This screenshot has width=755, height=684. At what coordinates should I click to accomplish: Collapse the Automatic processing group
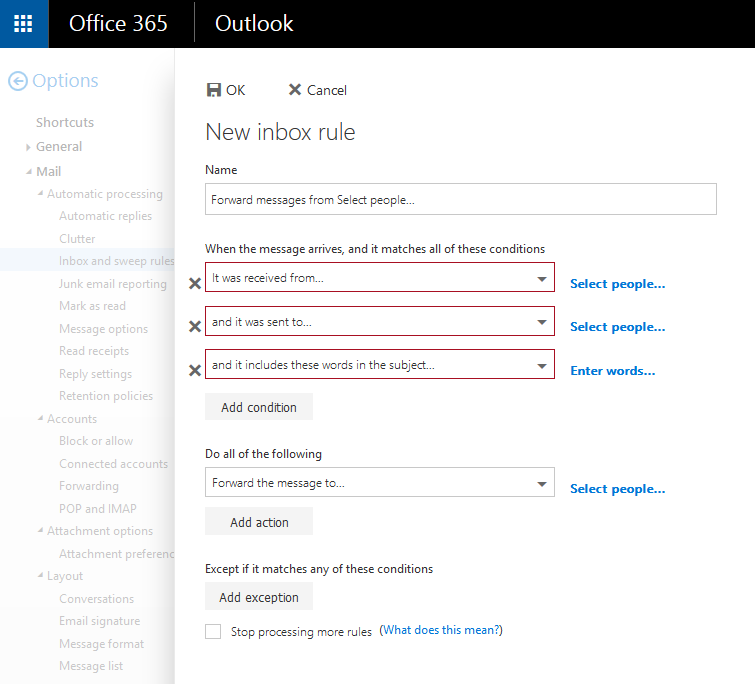pos(40,193)
